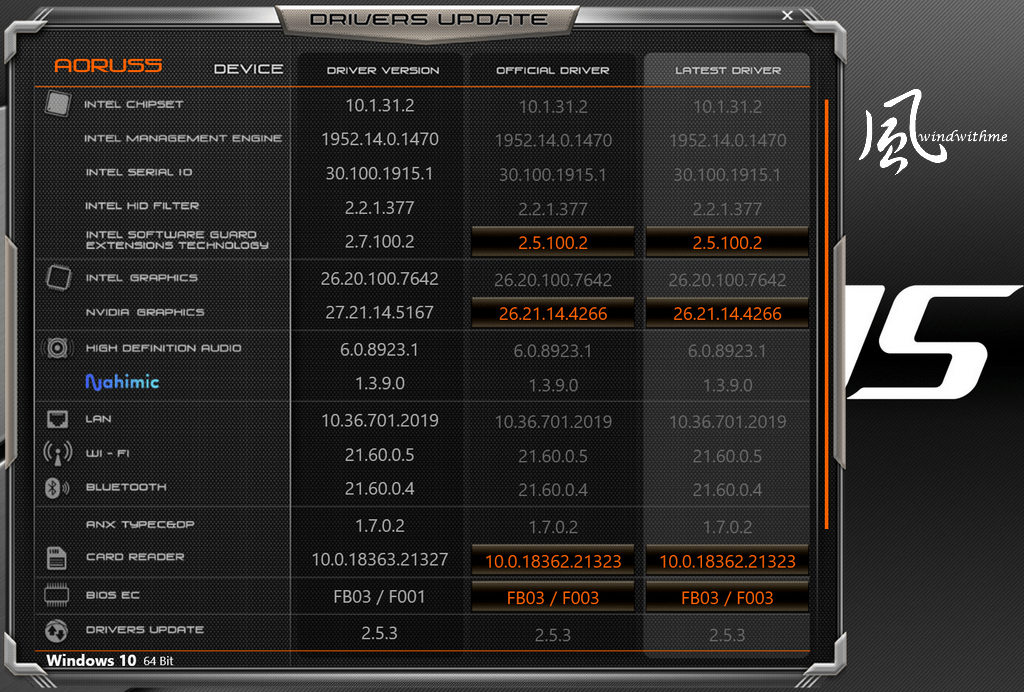Screen dimensions: 1024x692
Task: Click latest Card Reader driver 10.0.18362.21323
Action: [727, 561]
